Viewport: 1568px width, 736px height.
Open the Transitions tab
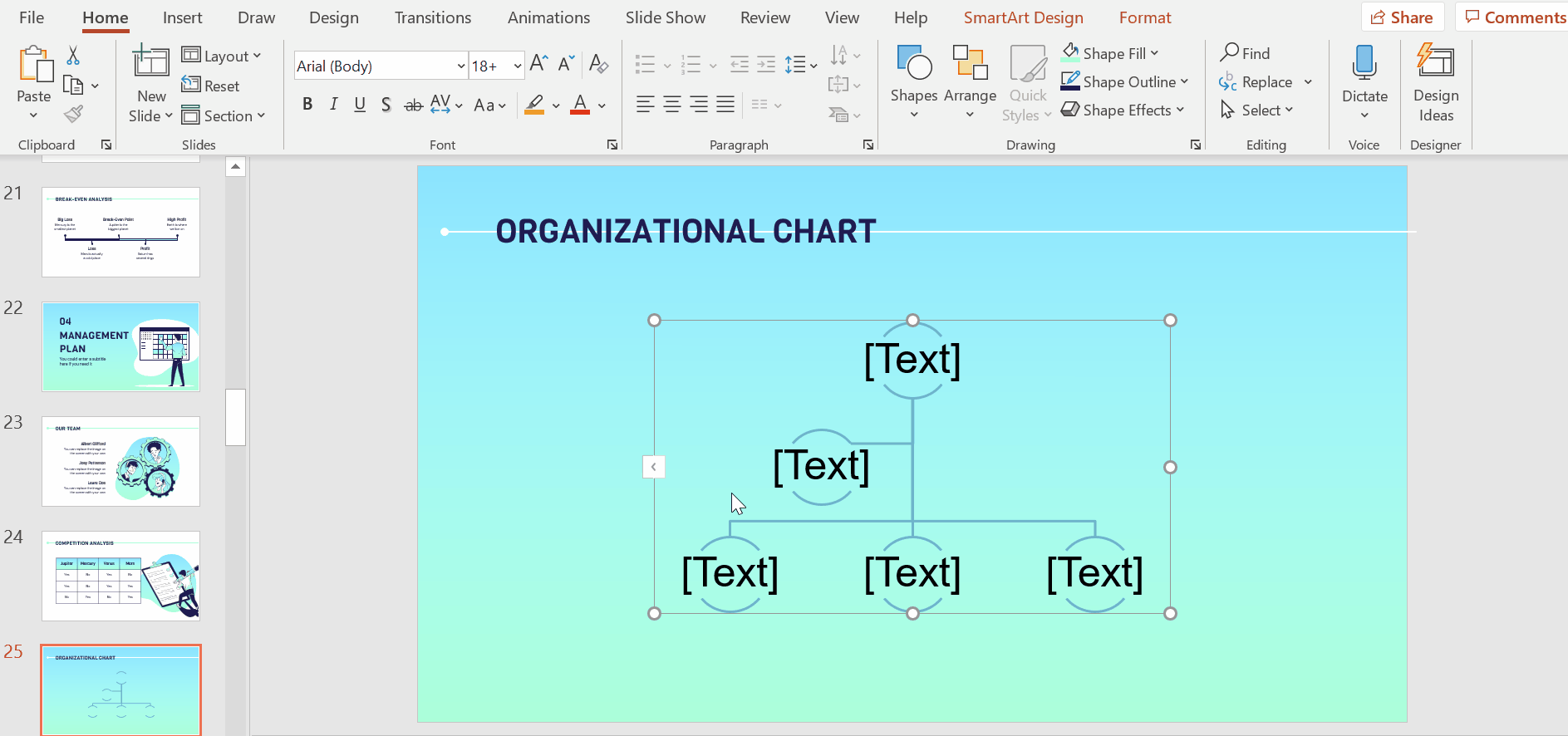tap(432, 17)
